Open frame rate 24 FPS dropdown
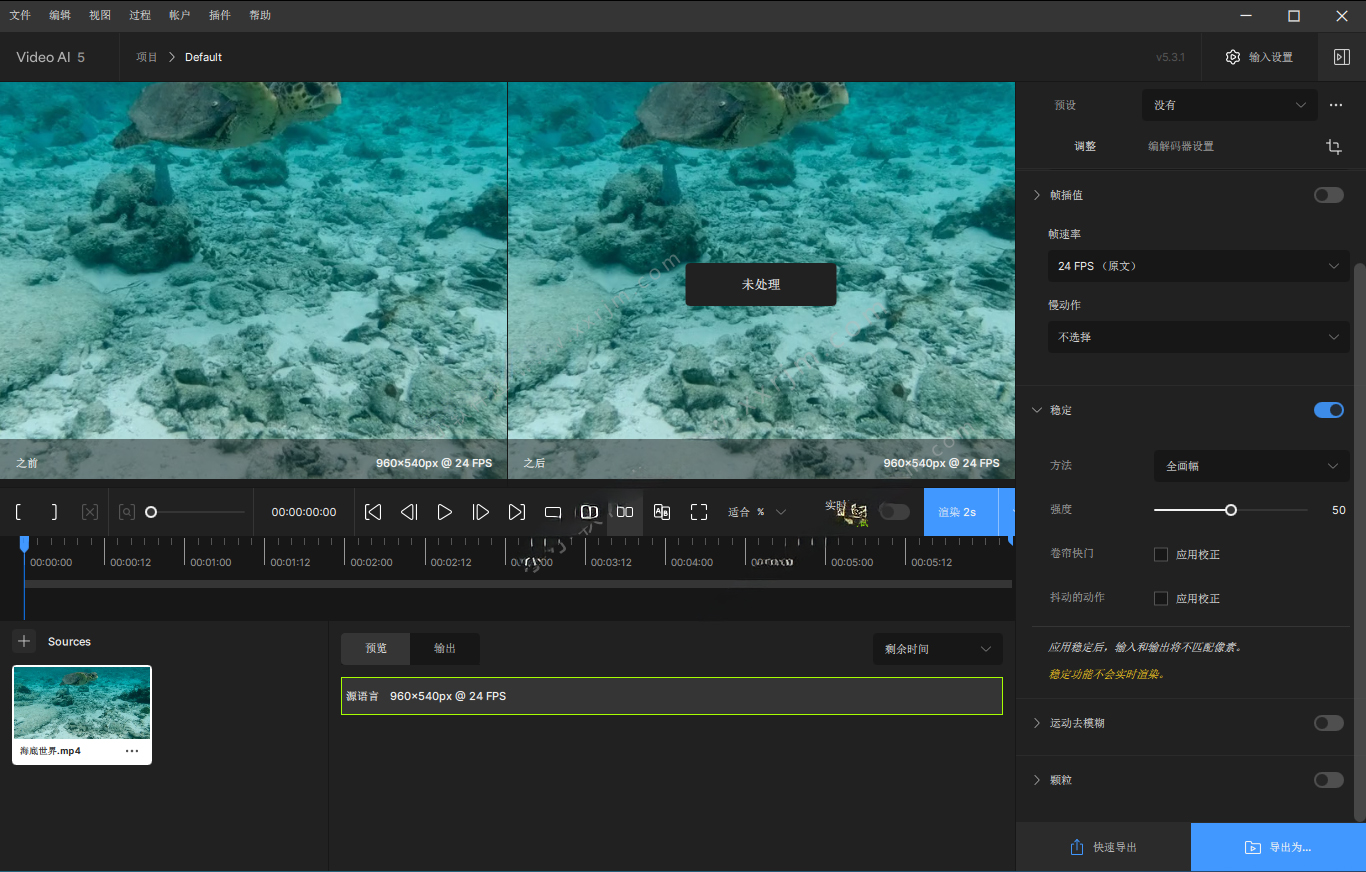Image resolution: width=1366 pixels, height=872 pixels. click(1198, 266)
